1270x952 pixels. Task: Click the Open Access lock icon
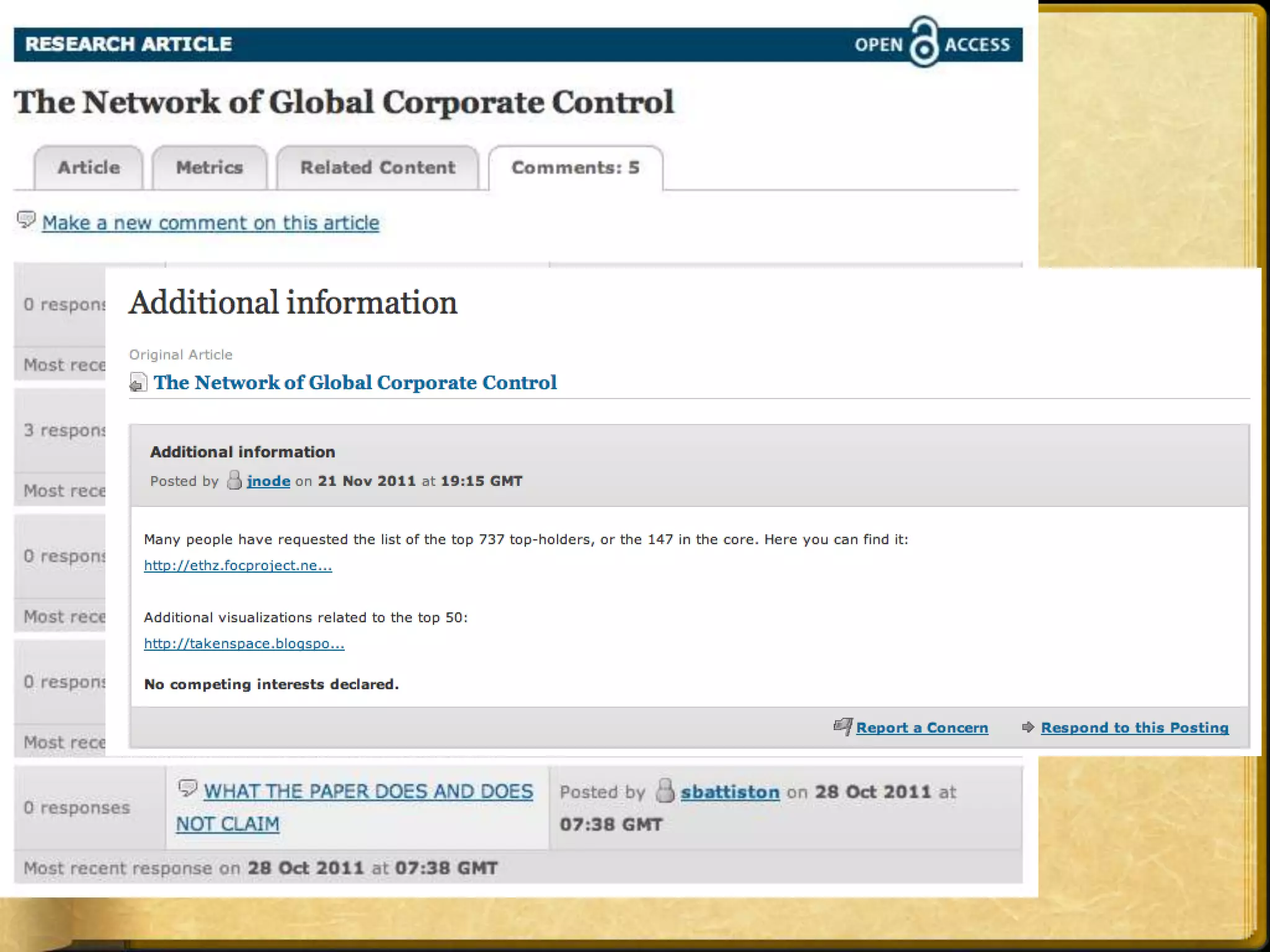click(923, 42)
